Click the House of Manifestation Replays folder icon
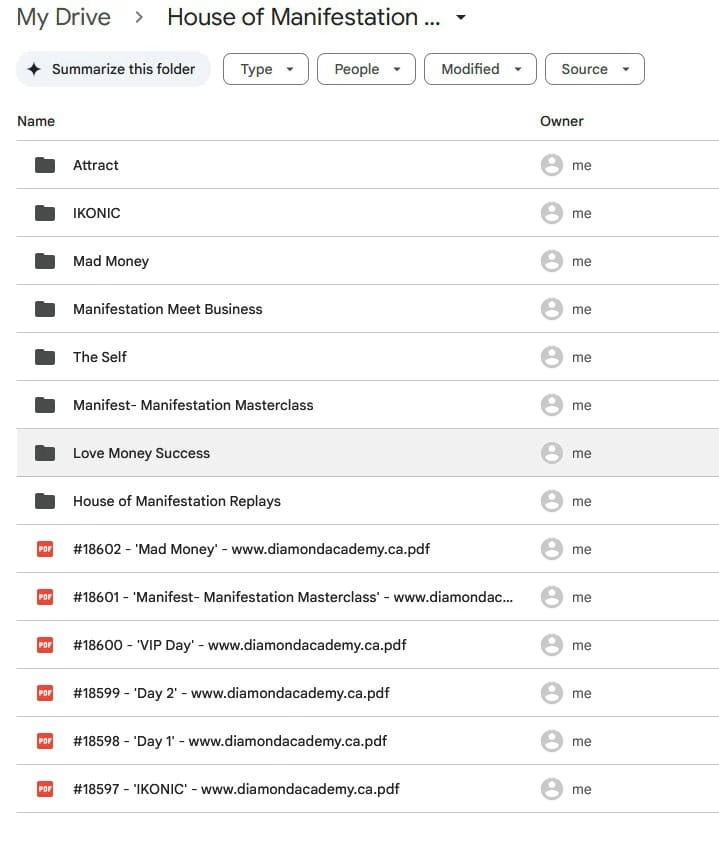This screenshot has height=849, width=719. click(x=45, y=501)
